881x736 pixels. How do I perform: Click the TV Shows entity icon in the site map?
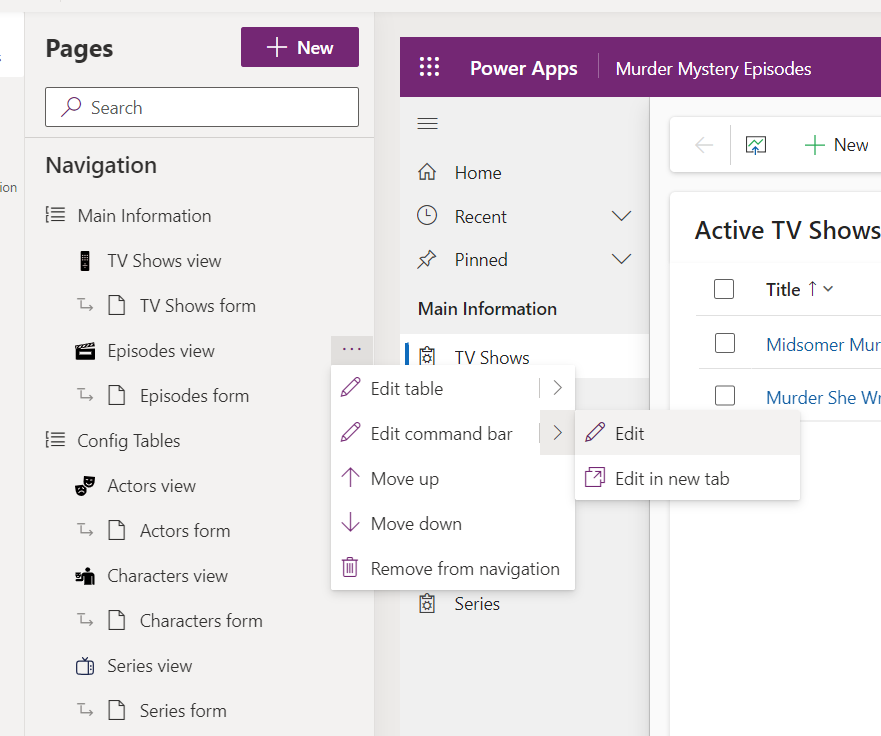pos(427,356)
